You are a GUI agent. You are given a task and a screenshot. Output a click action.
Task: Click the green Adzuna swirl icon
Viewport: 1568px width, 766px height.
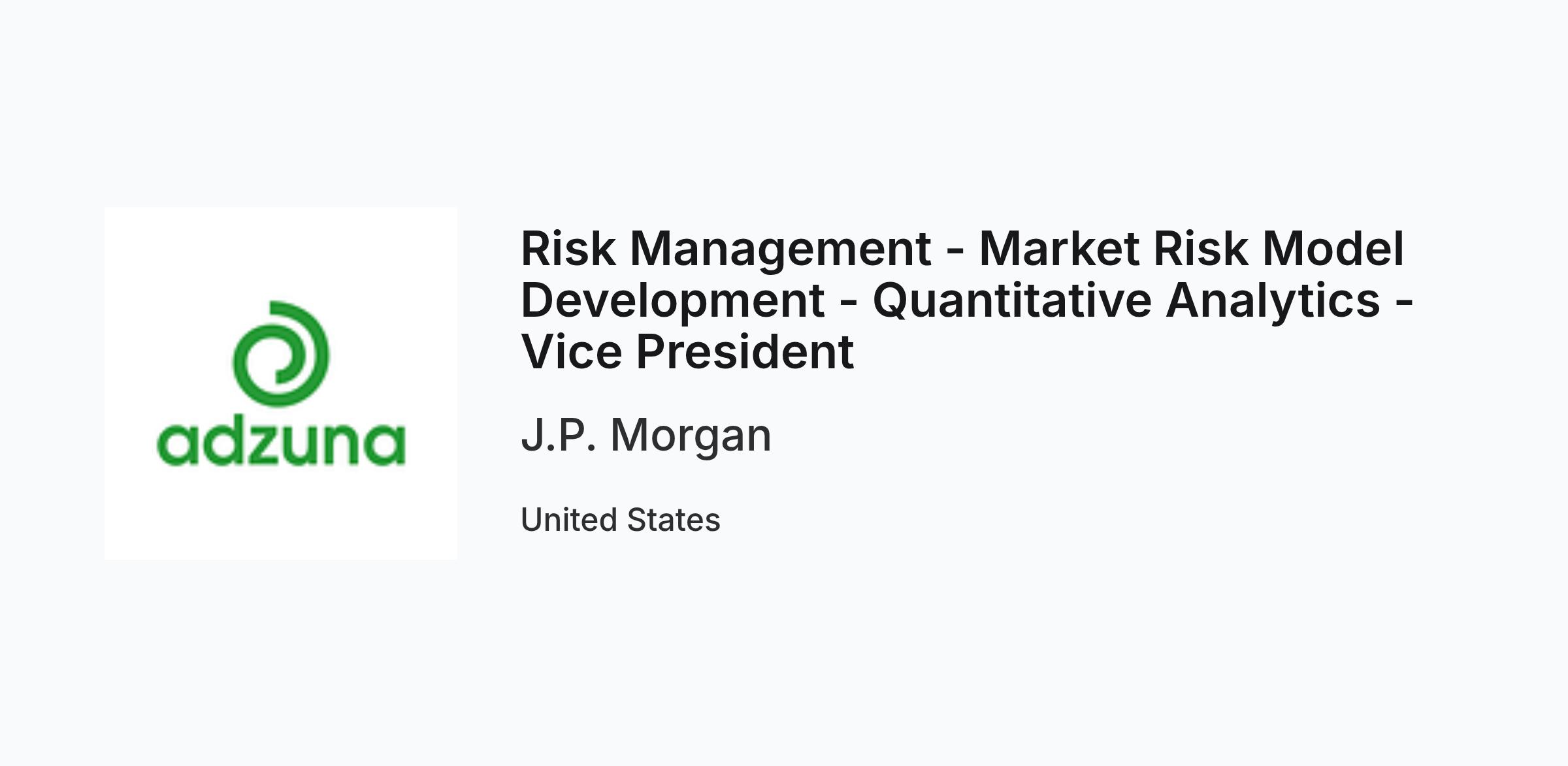(281, 353)
